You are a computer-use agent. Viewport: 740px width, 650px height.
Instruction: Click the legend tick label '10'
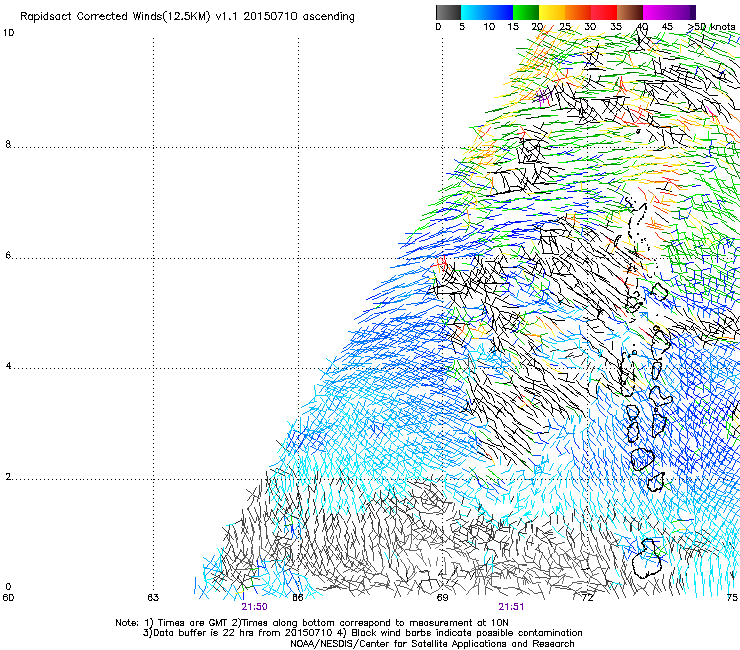point(489,27)
